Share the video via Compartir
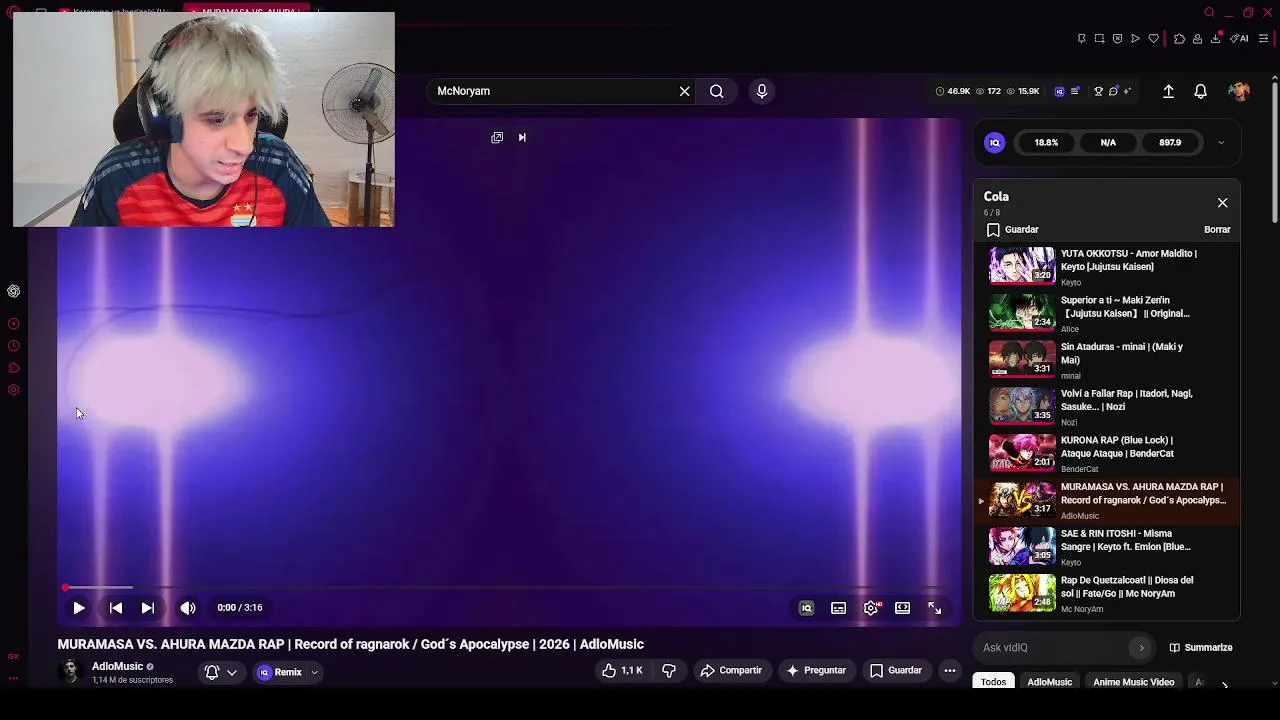1280x720 pixels. [x=731, y=671]
